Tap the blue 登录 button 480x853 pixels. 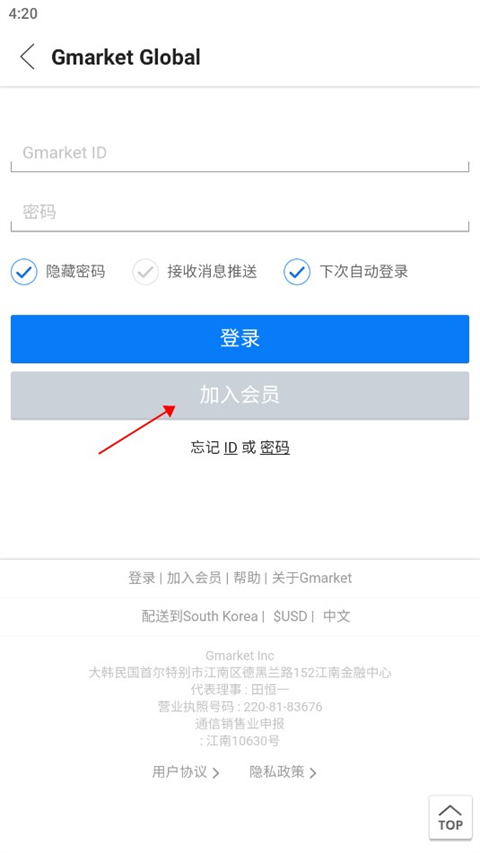pyautogui.click(x=239, y=338)
